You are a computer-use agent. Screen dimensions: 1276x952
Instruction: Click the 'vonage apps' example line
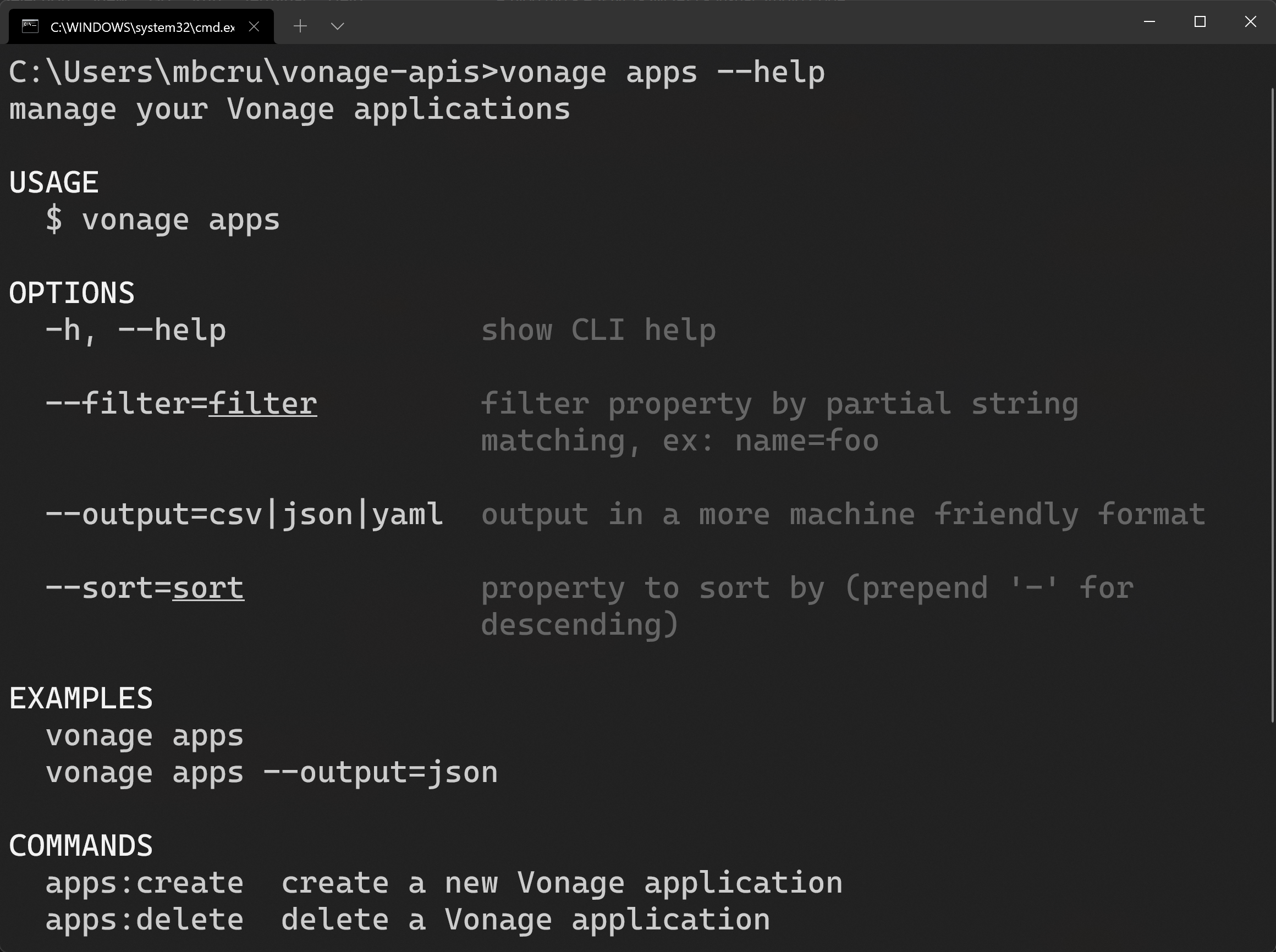145,736
